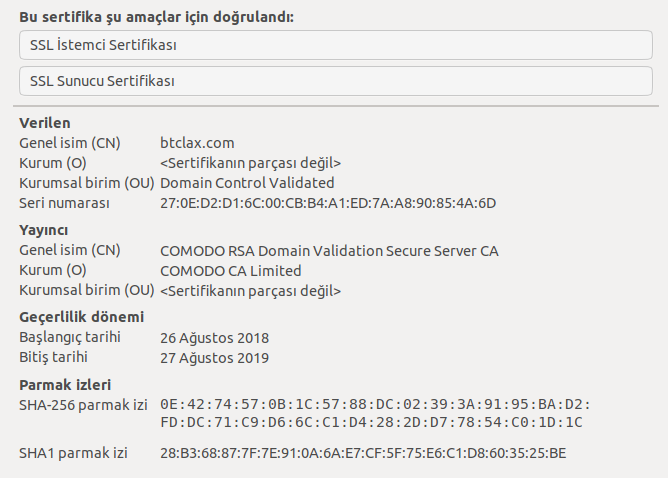Screen dimensions: 668x478
Task: Click the COMODO CA Limited organization value
Action: pos(231,271)
